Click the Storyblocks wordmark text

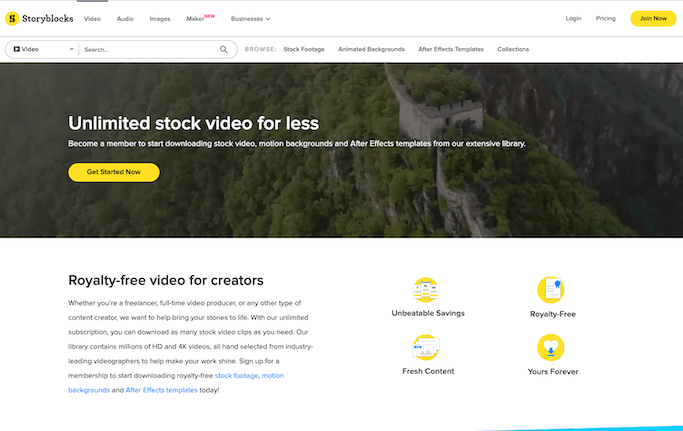[48, 18]
